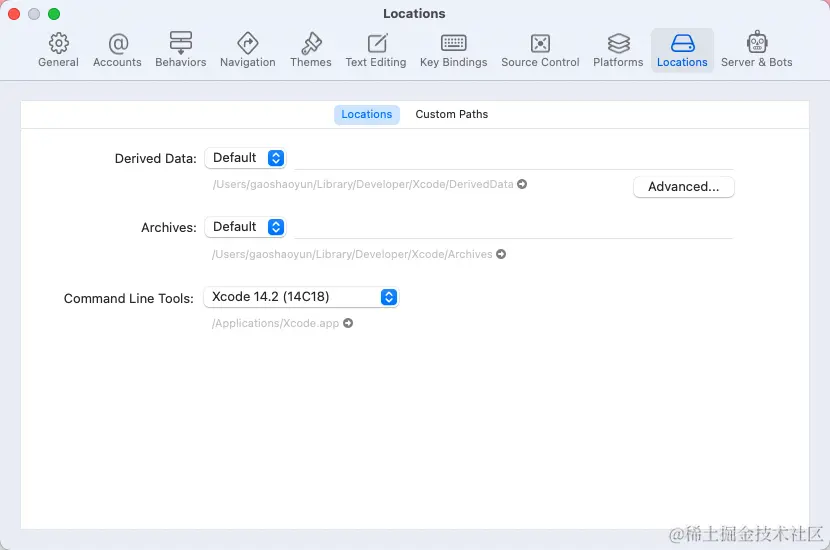Click the Xcode/Archives path text
The height and width of the screenshot is (550, 830).
(352, 254)
